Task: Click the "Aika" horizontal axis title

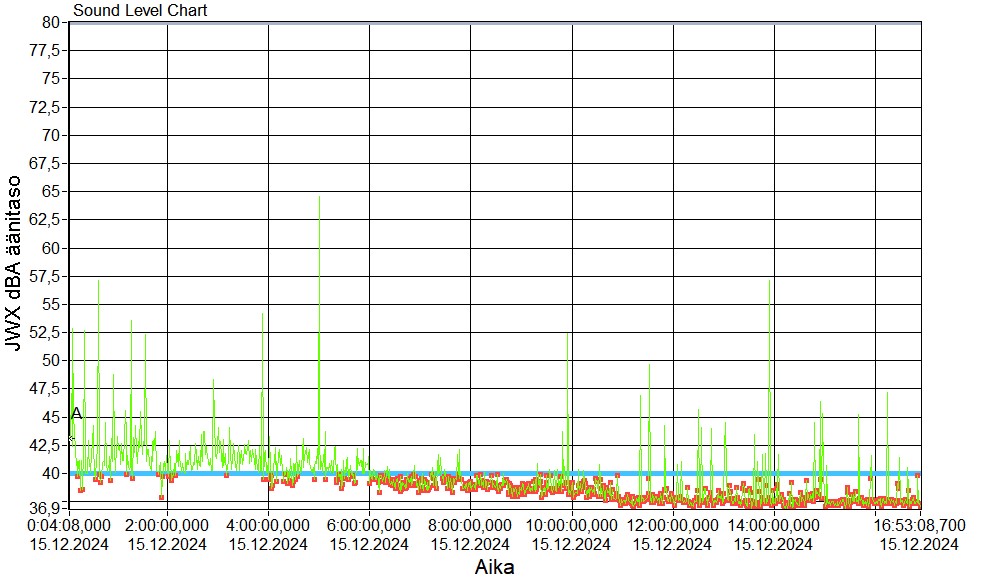Action: pyautogui.click(x=494, y=567)
